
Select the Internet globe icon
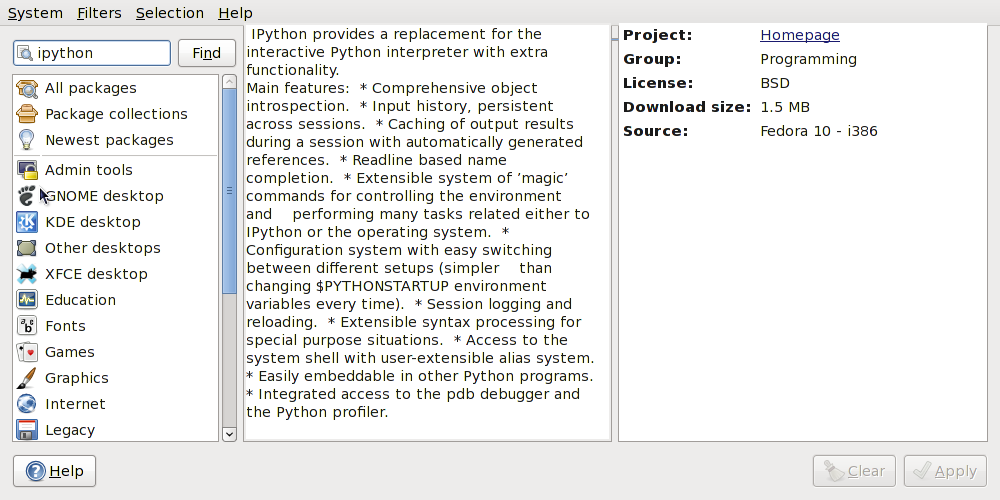(x=27, y=404)
